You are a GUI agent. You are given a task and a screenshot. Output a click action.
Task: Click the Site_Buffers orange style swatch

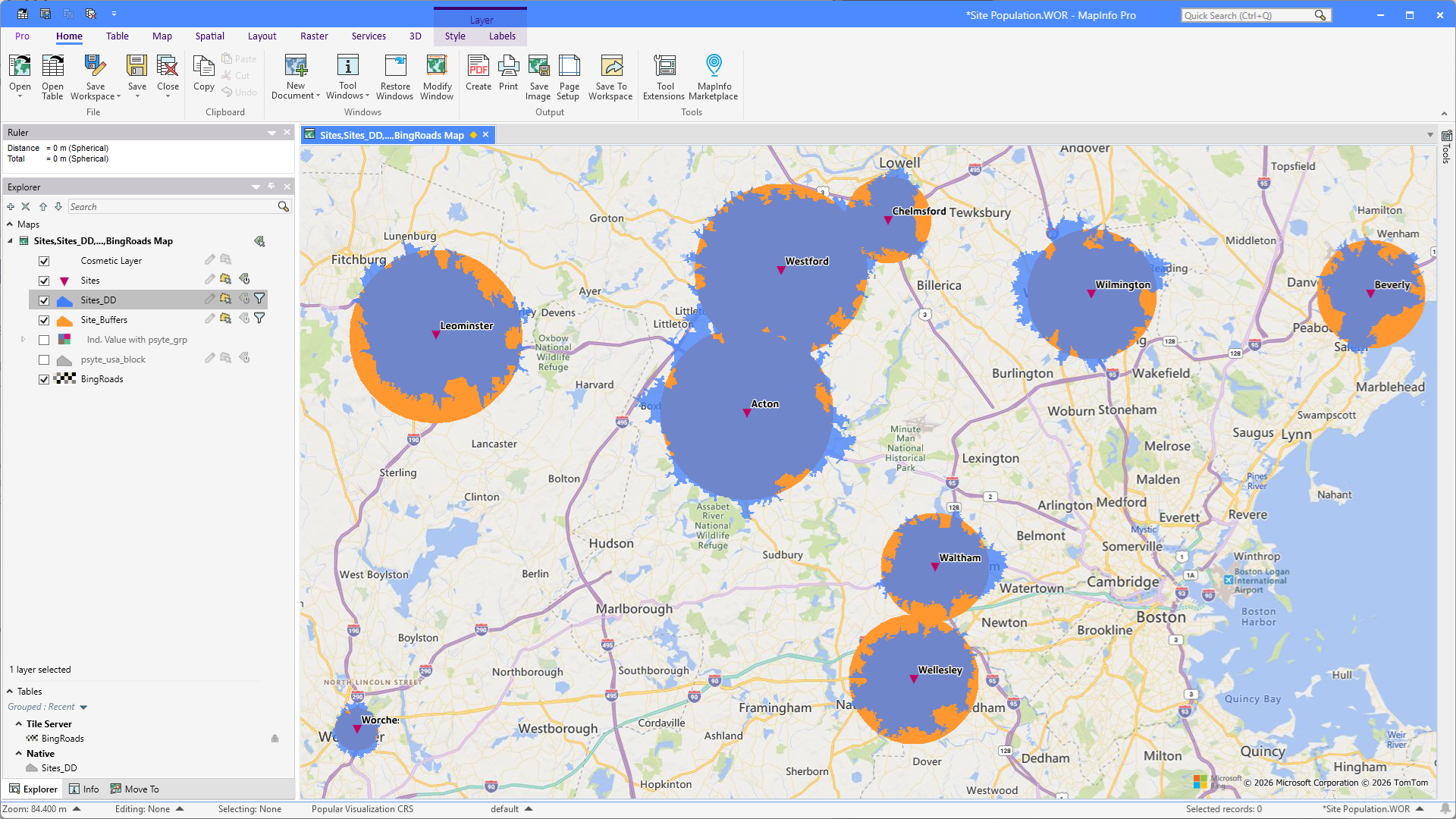(64, 320)
